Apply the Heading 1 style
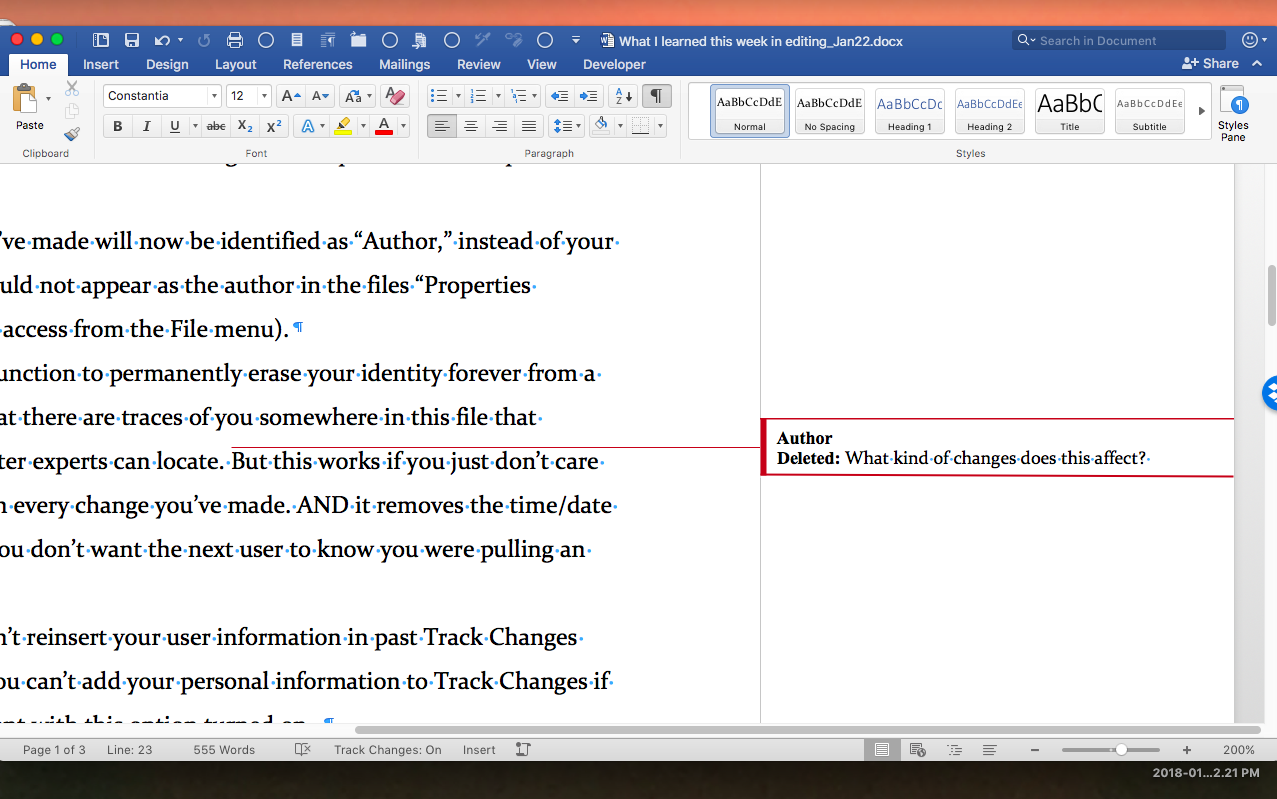Image resolution: width=1277 pixels, height=799 pixels. point(909,110)
